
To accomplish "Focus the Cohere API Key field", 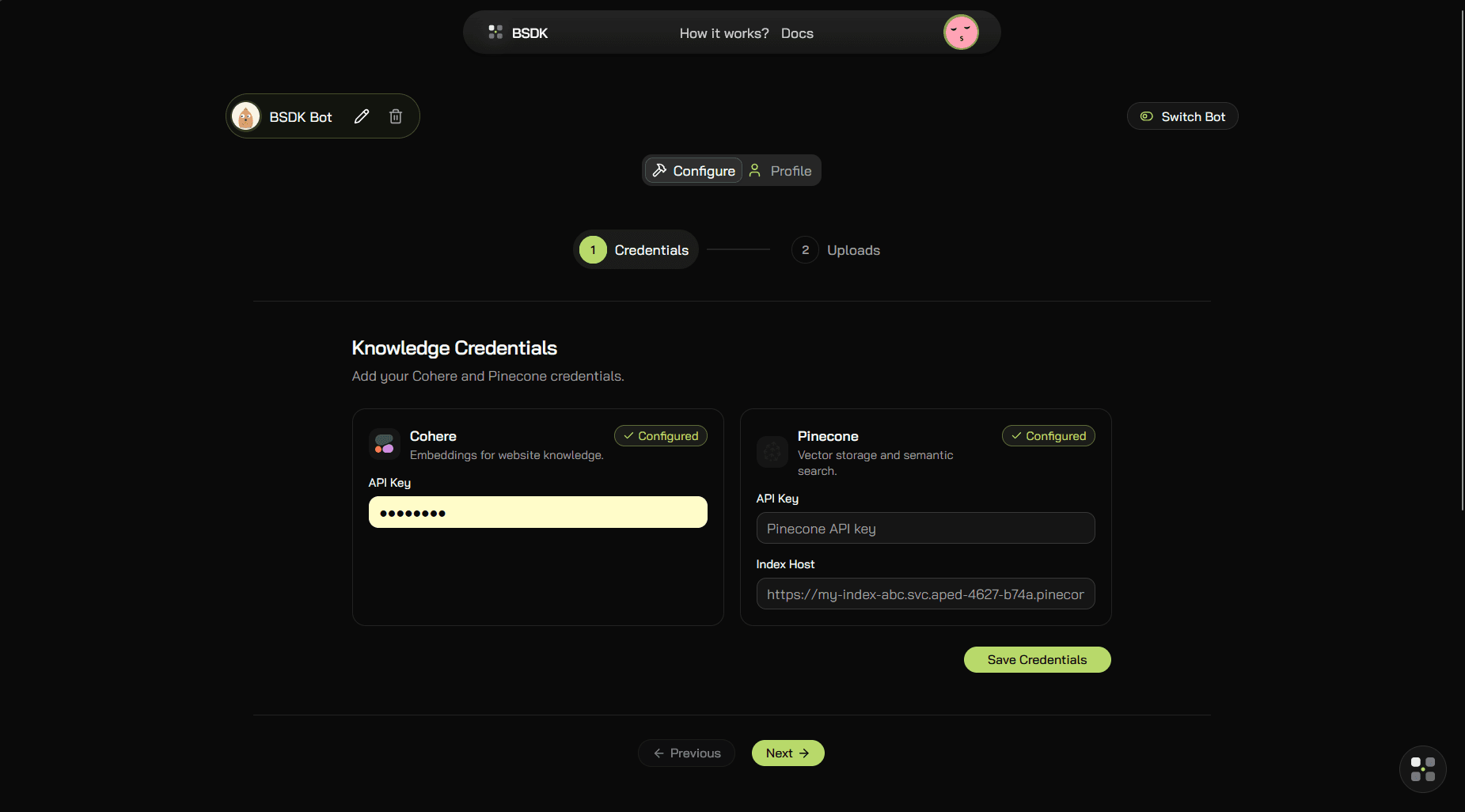I will tap(538, 512).
